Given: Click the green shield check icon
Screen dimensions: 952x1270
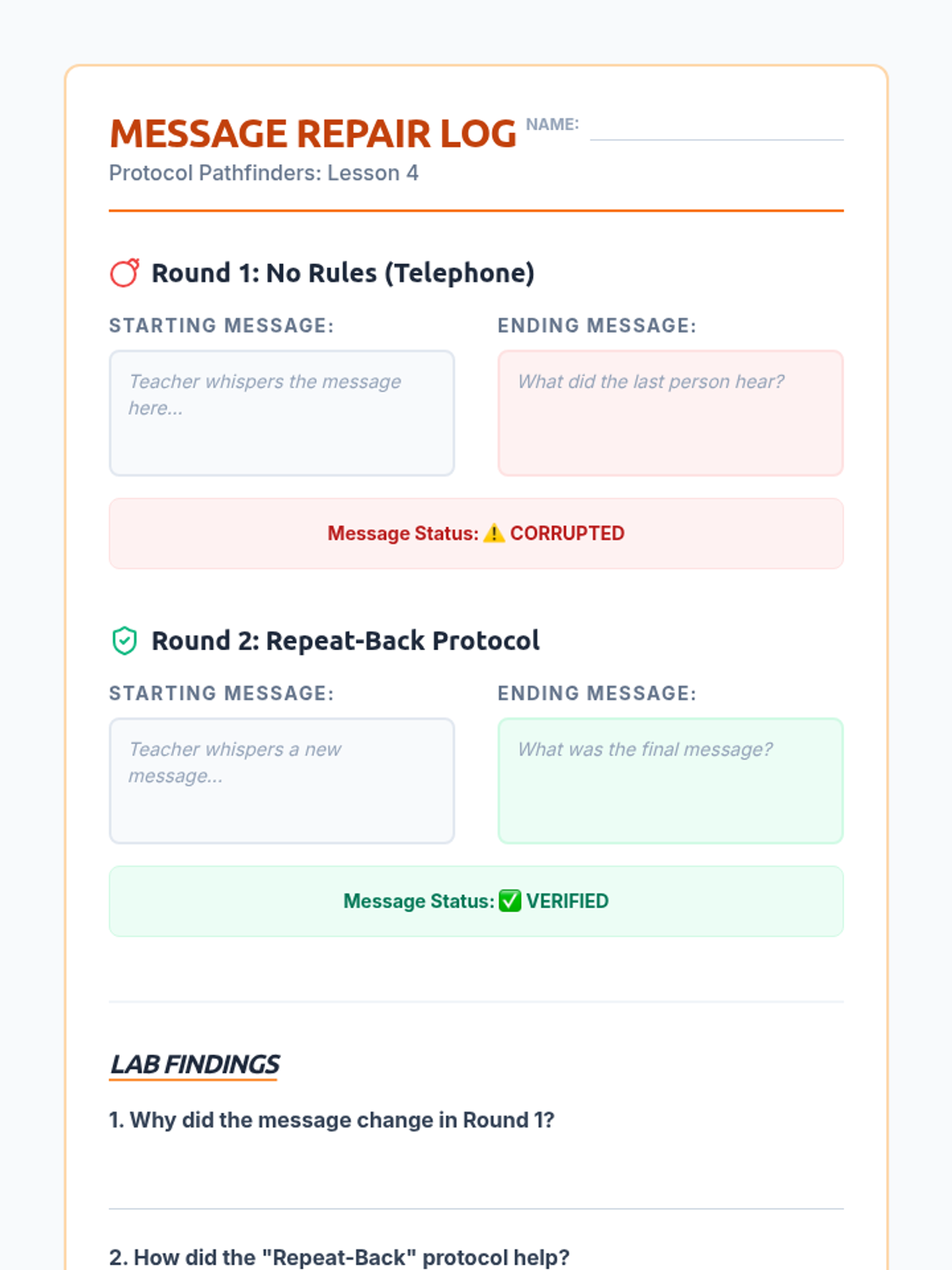Looking at the screenshot, I should click(x=125, y=641).
